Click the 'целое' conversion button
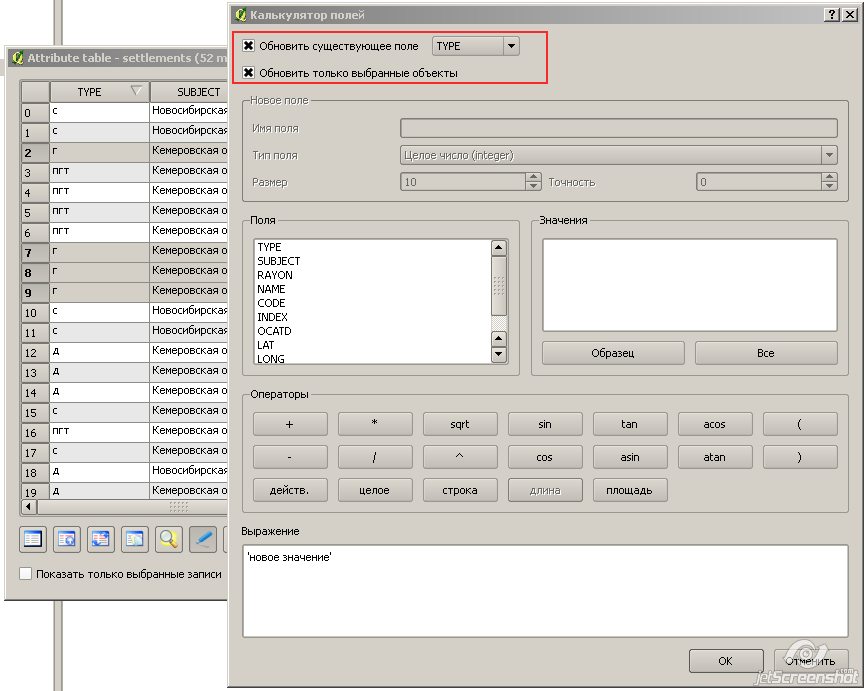The image size is (864, 691). [375, 490]
